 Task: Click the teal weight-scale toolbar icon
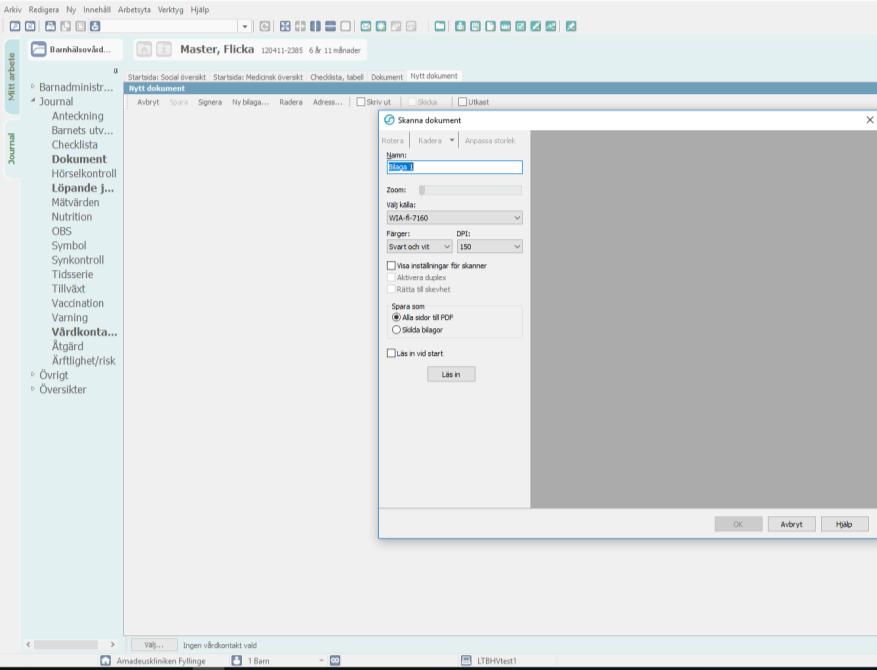pyautogui.click(x=460, y=26)
